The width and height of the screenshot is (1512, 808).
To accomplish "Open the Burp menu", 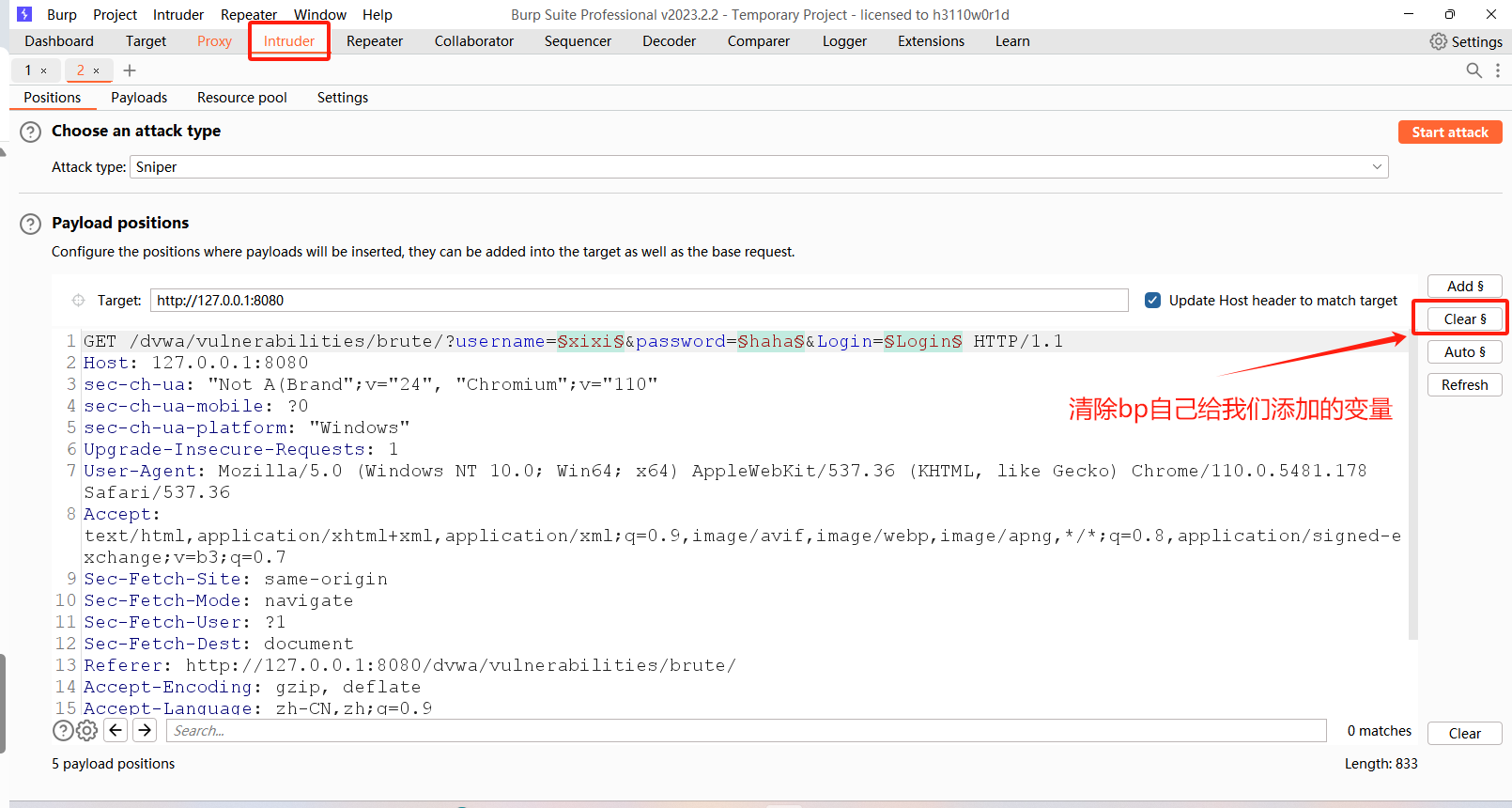I will tap(62, 15).
